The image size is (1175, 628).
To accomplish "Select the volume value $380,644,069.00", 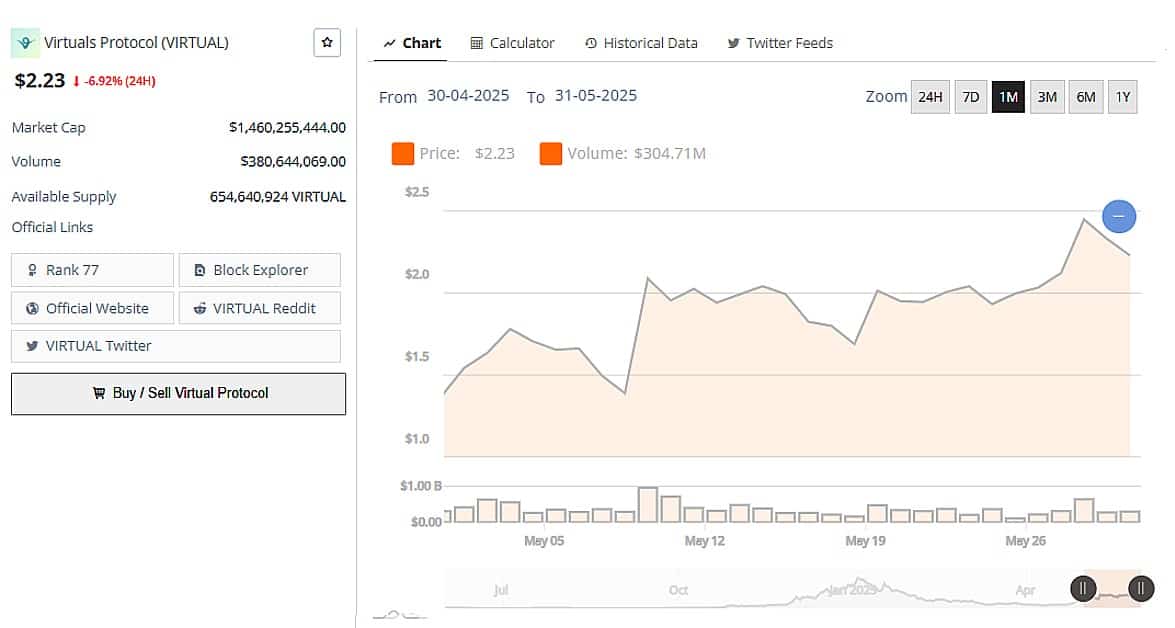I will (293, 161).
